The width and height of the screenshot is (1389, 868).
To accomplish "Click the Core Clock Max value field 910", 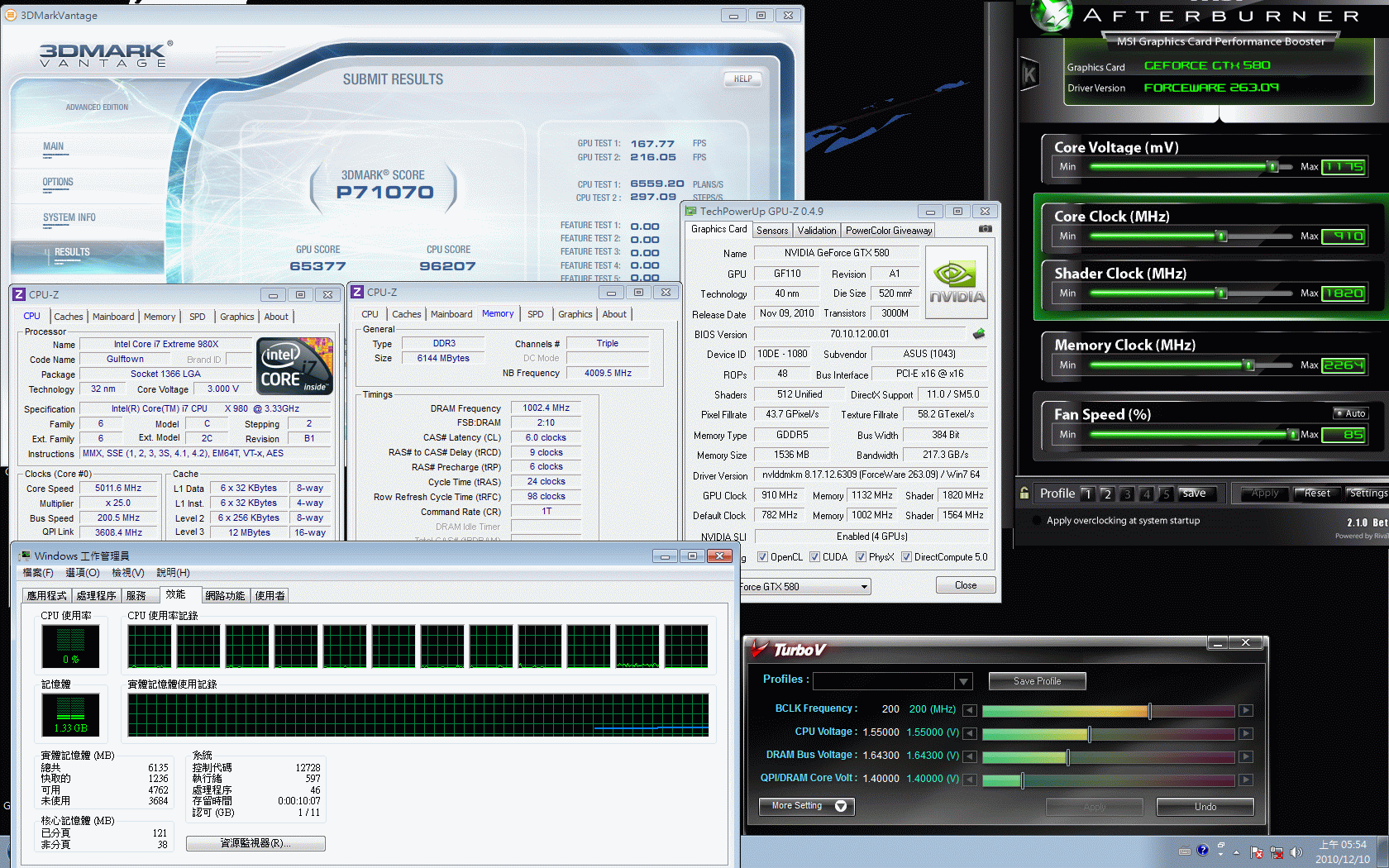I will pyautogui.click(x=1344, y=236).
